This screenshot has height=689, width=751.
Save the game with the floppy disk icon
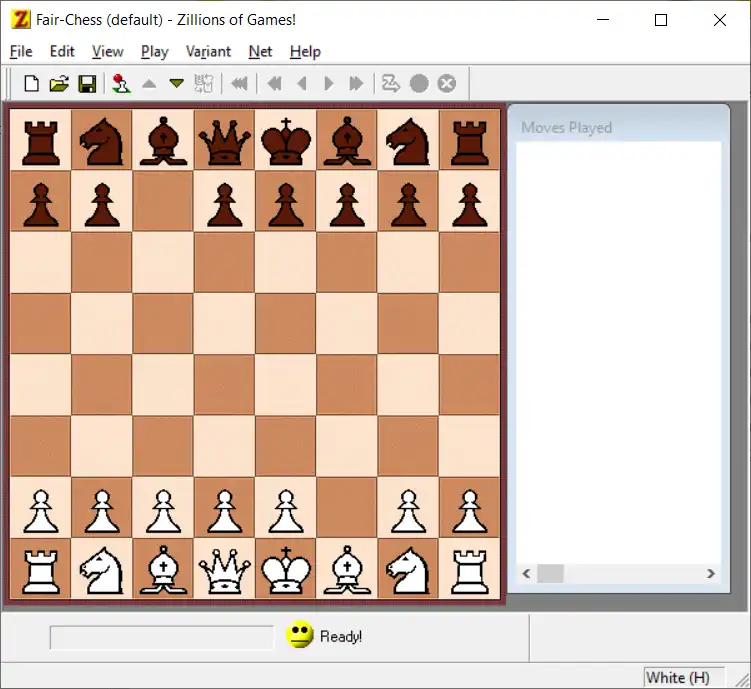(87, 84)
